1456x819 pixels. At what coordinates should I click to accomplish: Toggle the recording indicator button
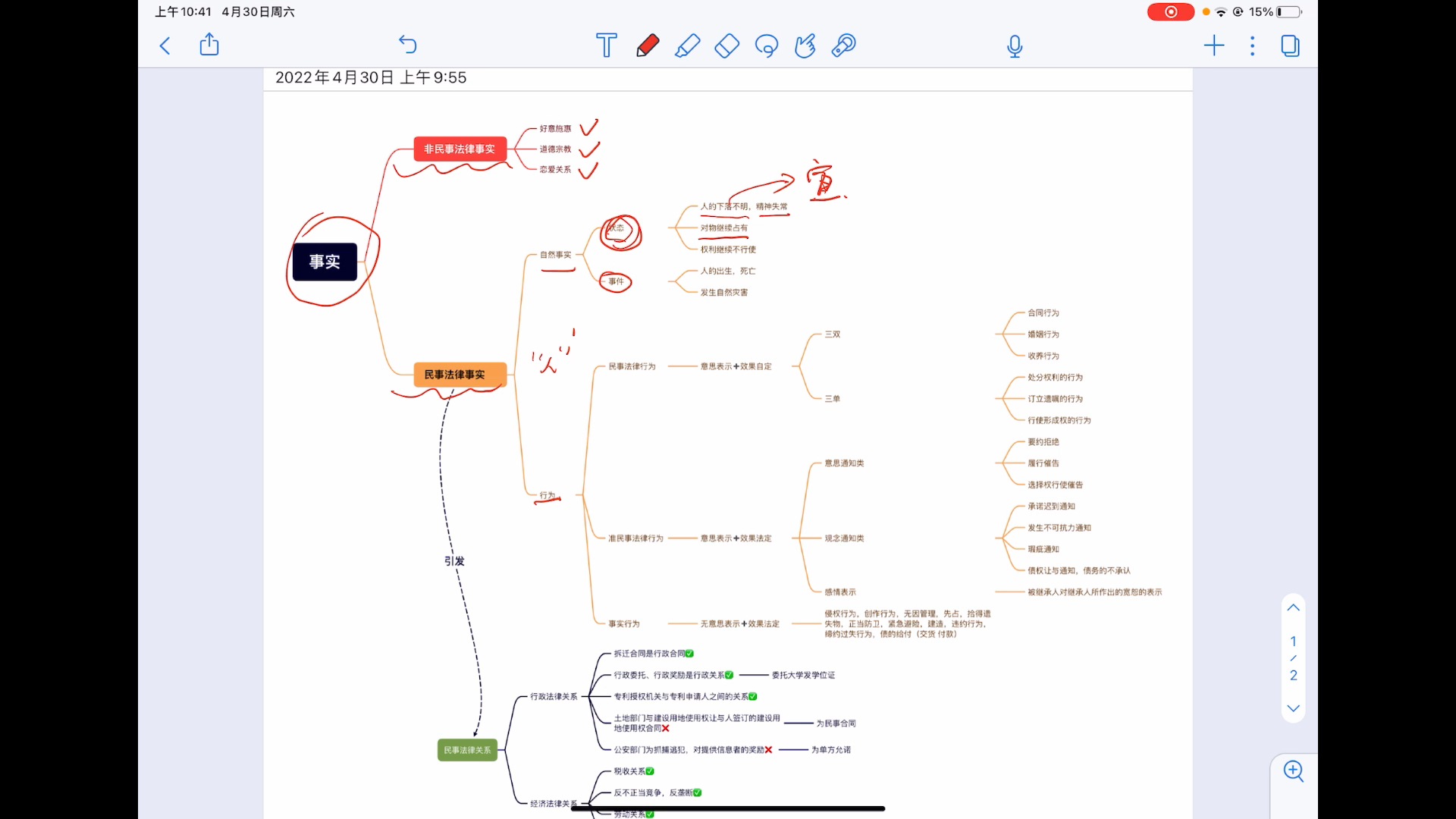coord(1172,11)
